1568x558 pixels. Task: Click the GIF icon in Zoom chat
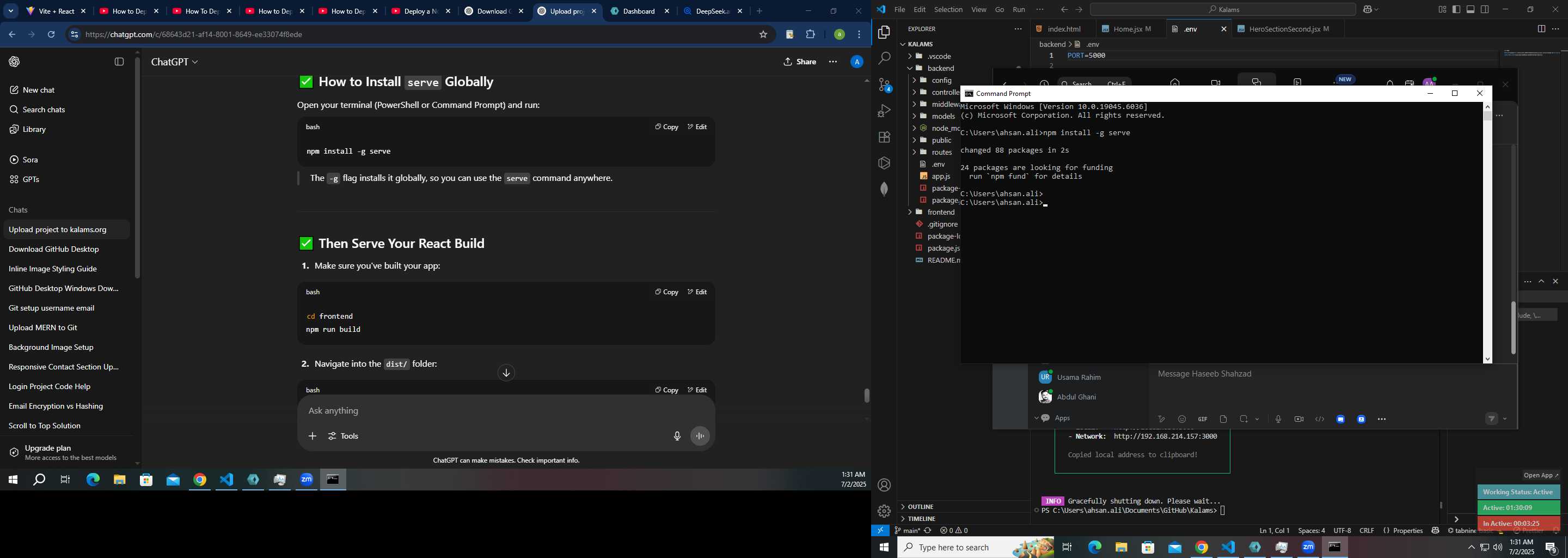(1203, 419)
